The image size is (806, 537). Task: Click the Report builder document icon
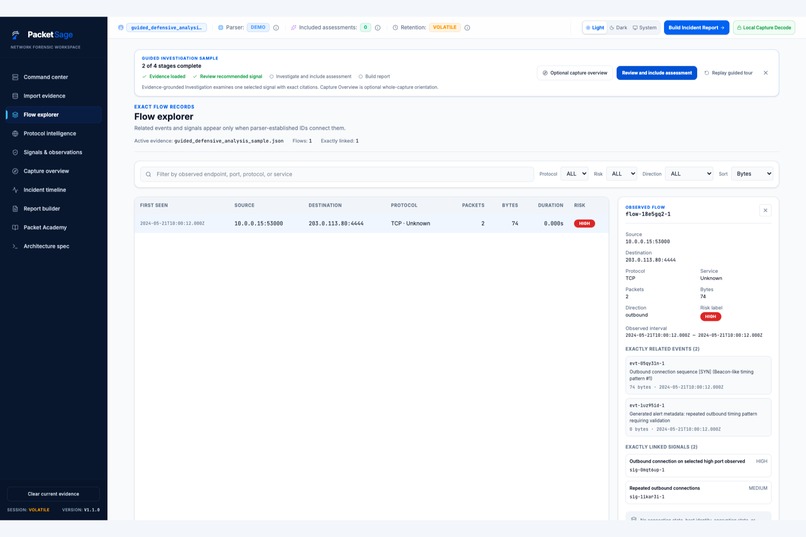pyautogui.click(x=15, y=209)
